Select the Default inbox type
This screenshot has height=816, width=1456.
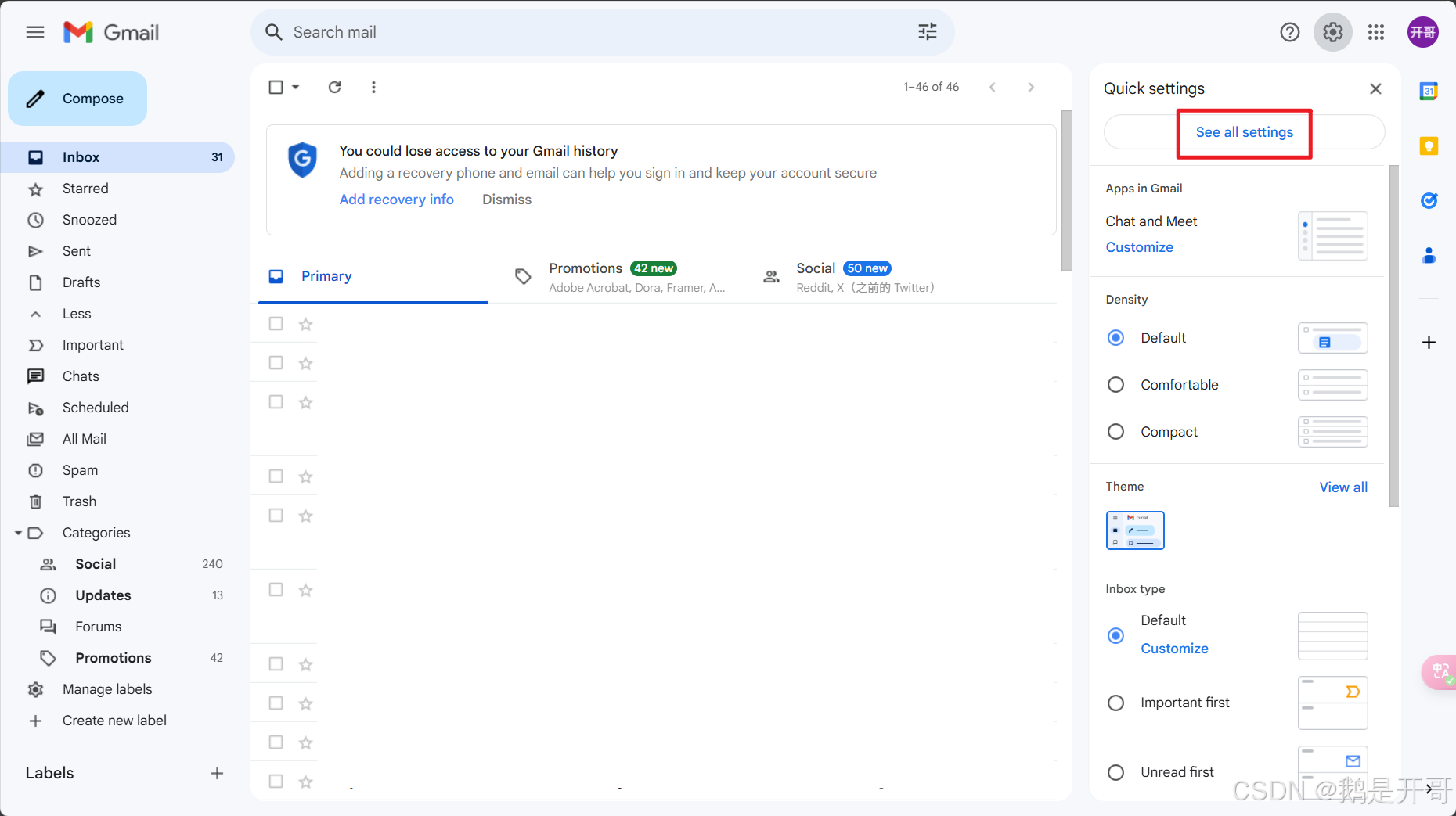1116,635
